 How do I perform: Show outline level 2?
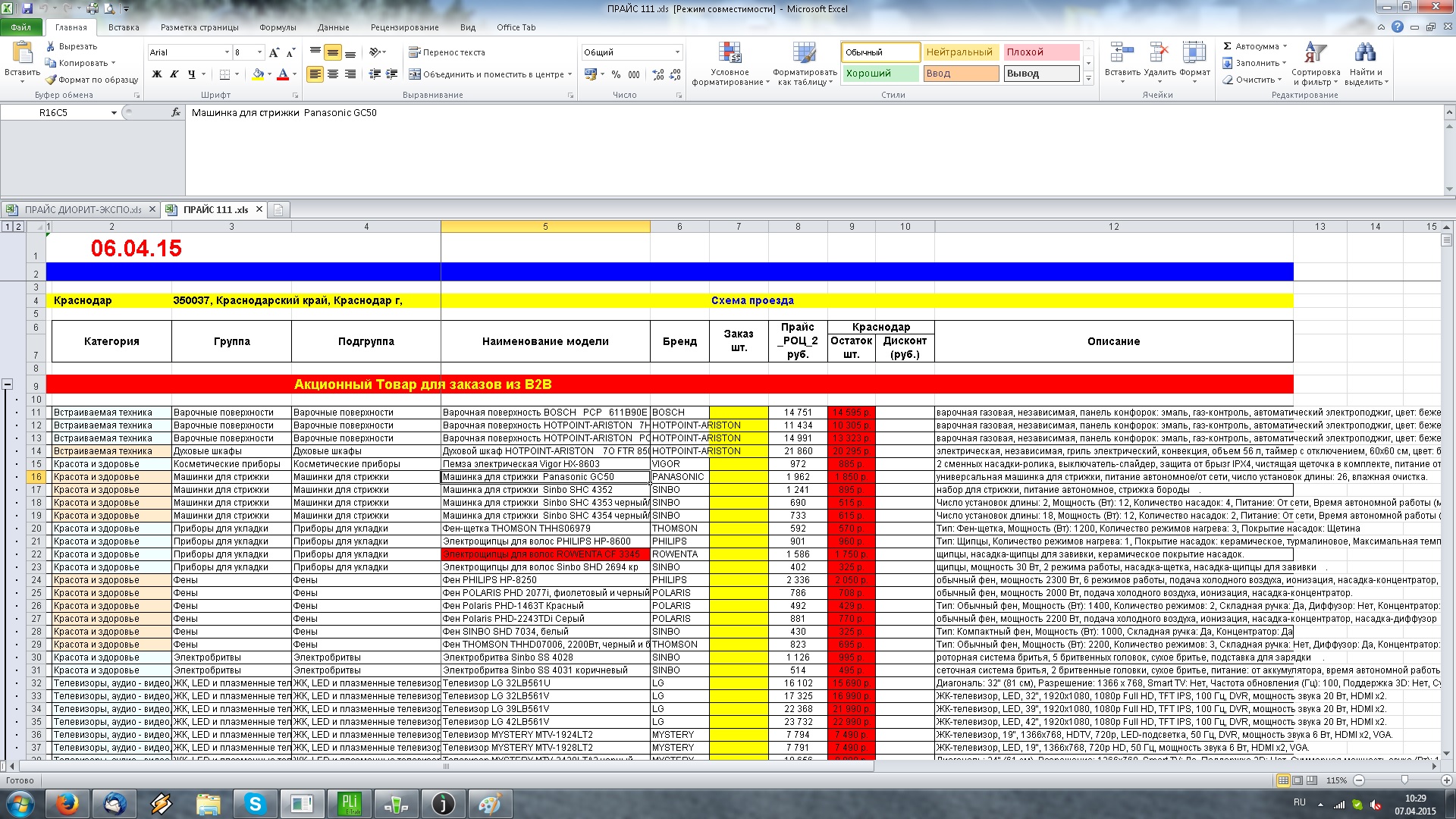(x=18, y=227)
